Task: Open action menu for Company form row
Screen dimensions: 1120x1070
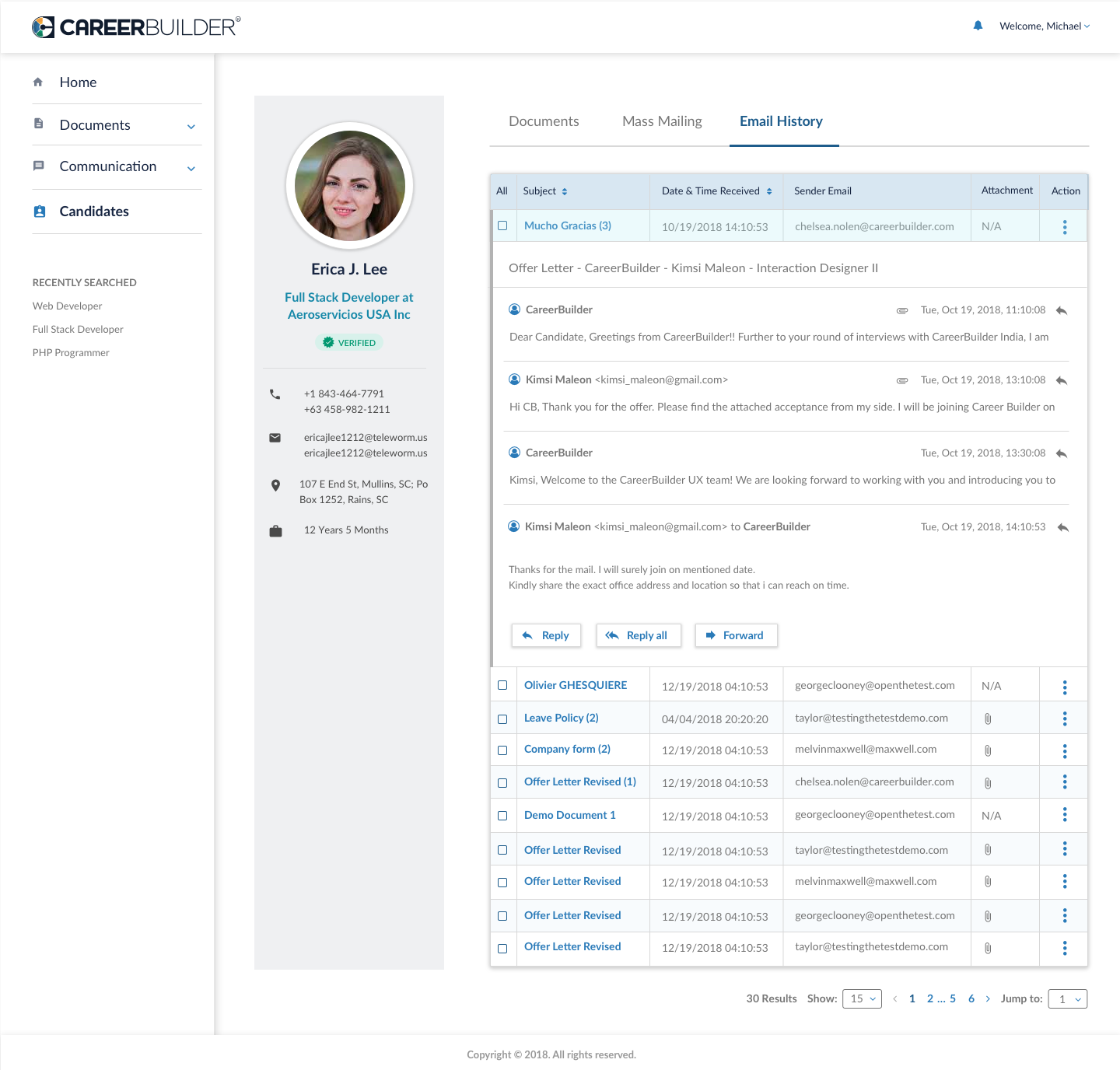Action: point(1065,751)
